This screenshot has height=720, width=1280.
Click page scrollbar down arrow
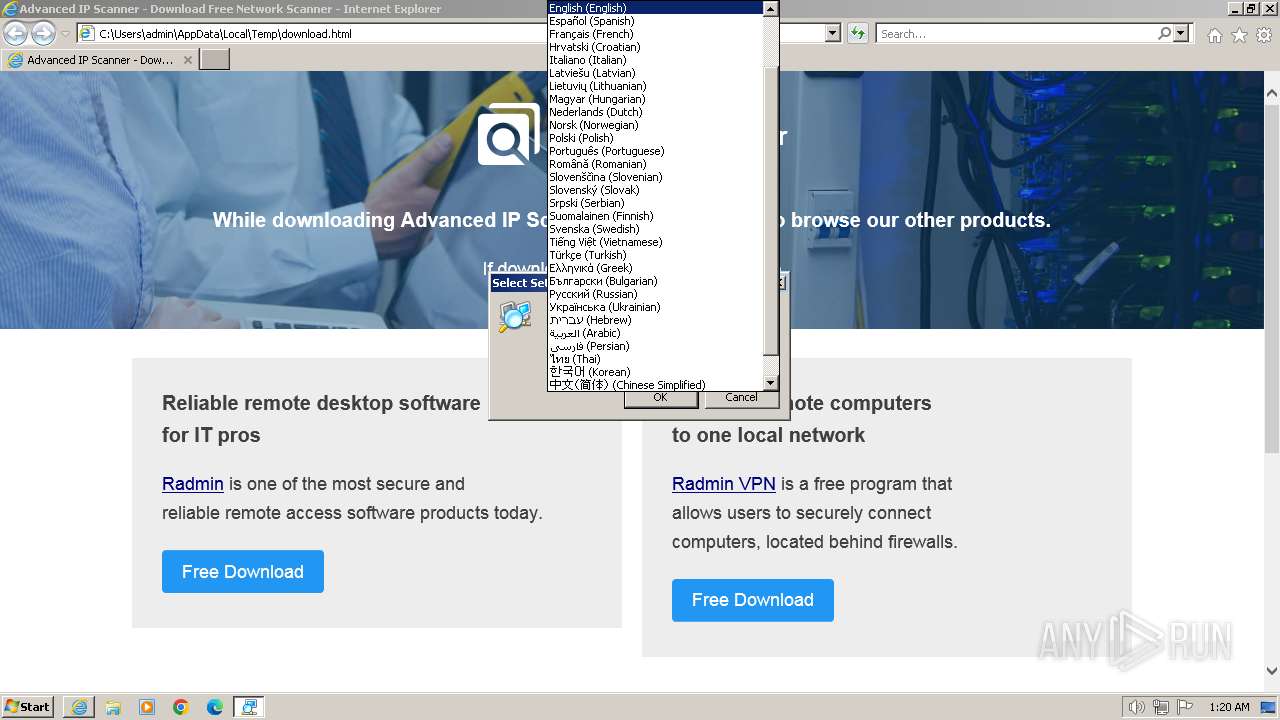(1272, 672)
